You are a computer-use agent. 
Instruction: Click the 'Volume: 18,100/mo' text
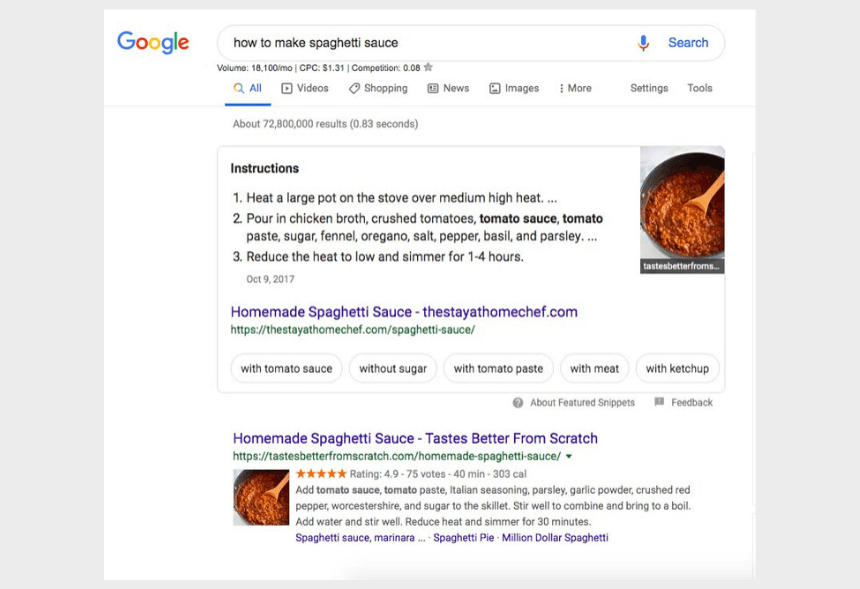point(254,68)
